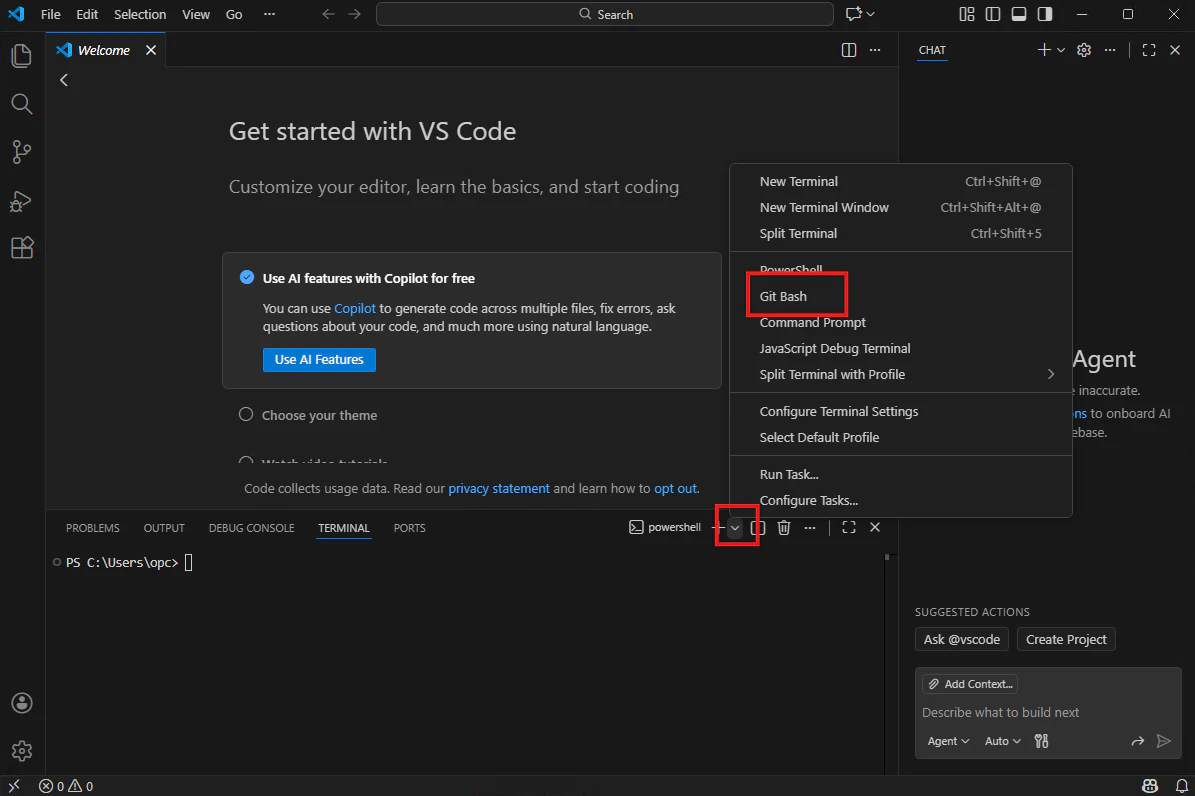The width and height of the screenshot is (1195, 796).
Task: Open the terminal launch profile dropdown arrow
Action: [735, 528]
